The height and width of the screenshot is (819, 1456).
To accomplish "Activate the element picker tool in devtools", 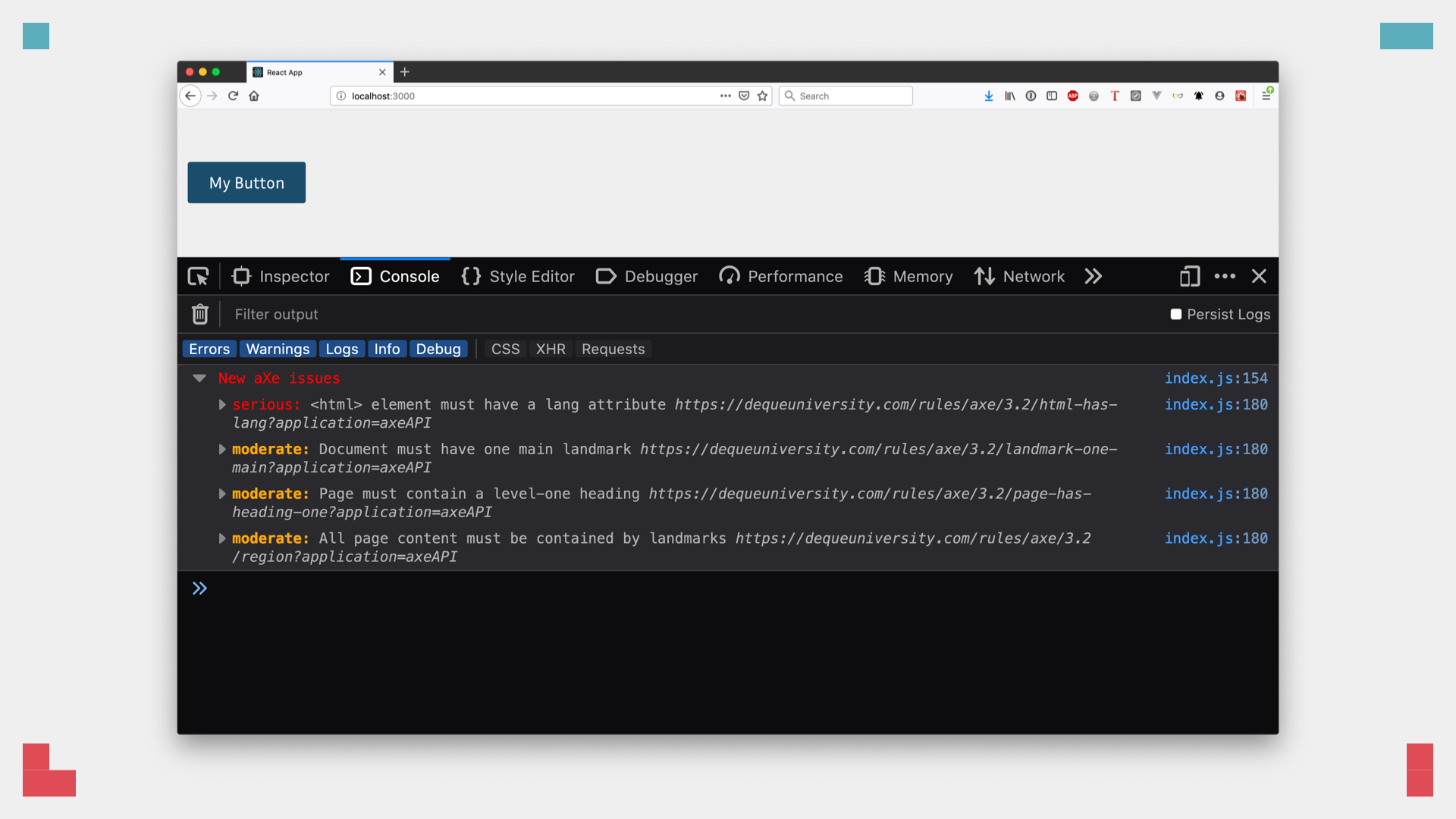I will [x=199, y=276].
